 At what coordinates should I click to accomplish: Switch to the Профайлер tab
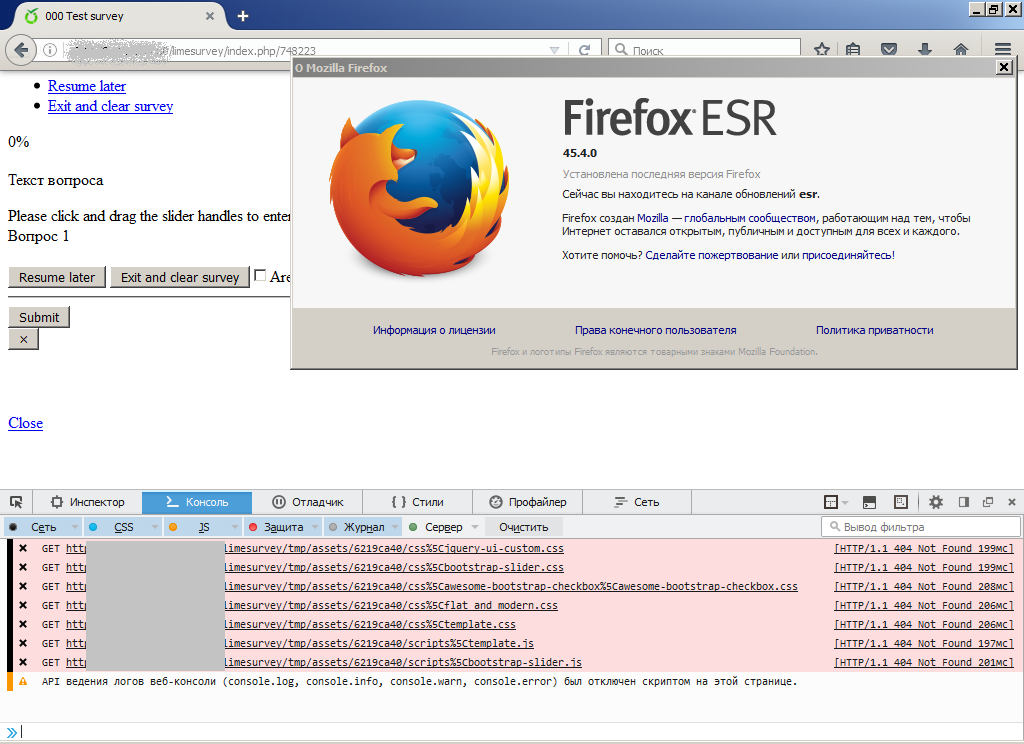pos(528,502)
